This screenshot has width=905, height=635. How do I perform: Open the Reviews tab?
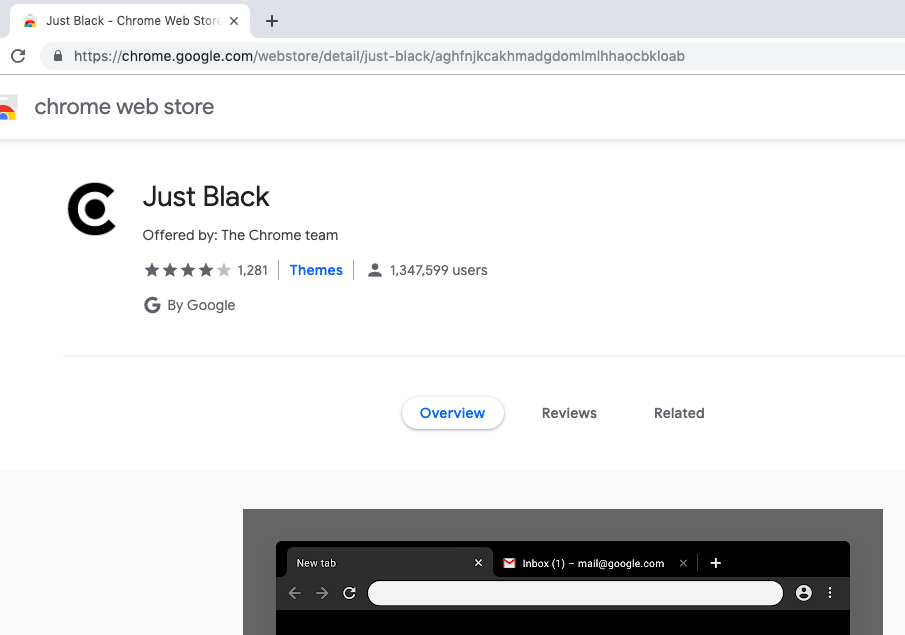(569, 413)
